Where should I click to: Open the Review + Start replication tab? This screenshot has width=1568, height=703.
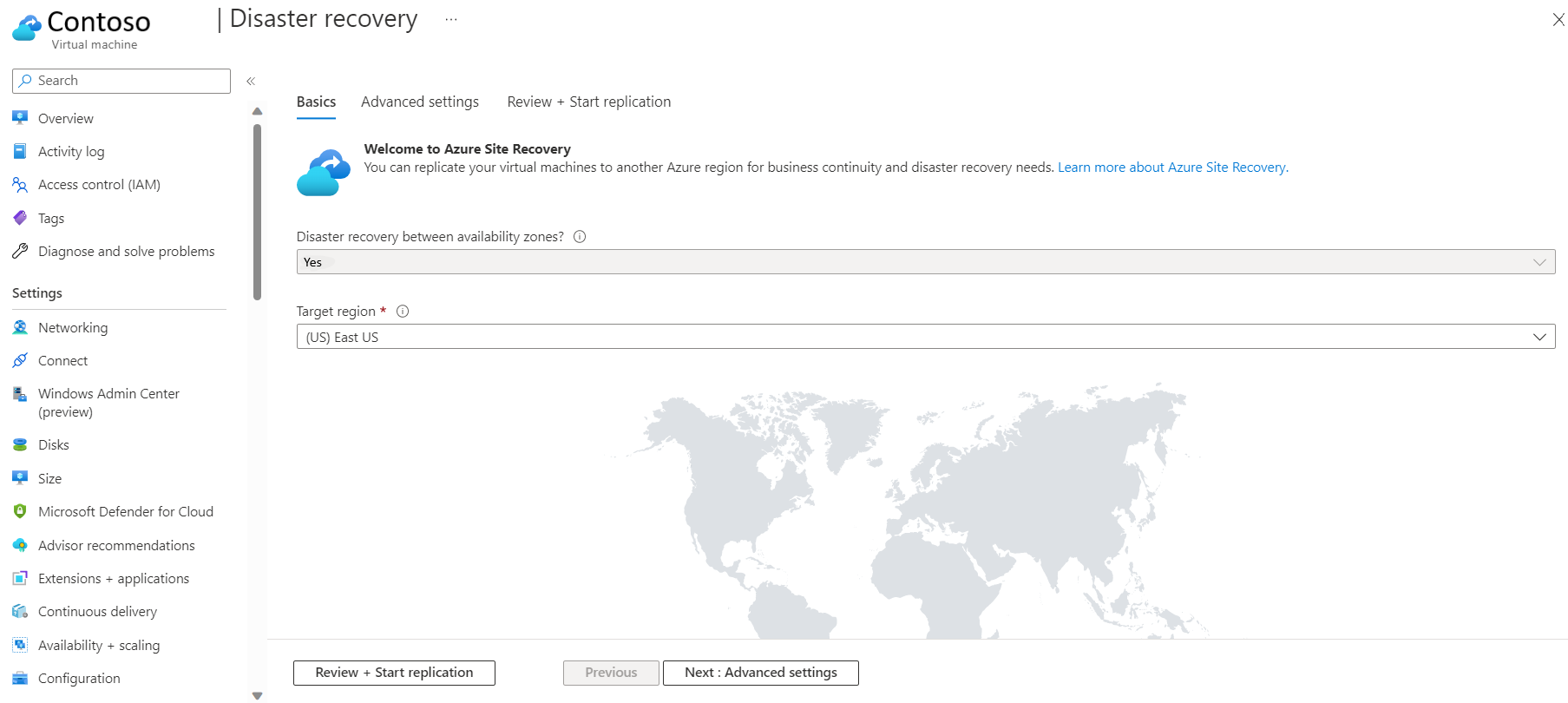588,102
